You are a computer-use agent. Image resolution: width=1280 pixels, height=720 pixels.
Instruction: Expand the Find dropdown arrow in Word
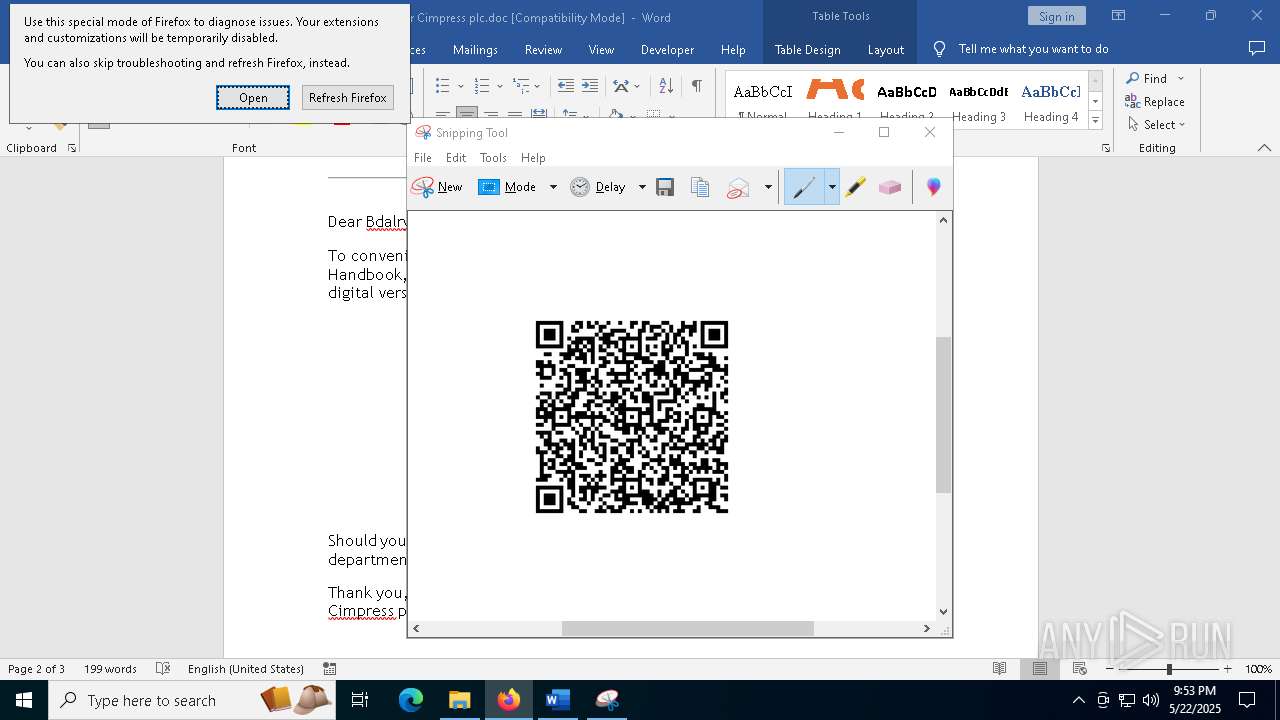point(1181,78)
